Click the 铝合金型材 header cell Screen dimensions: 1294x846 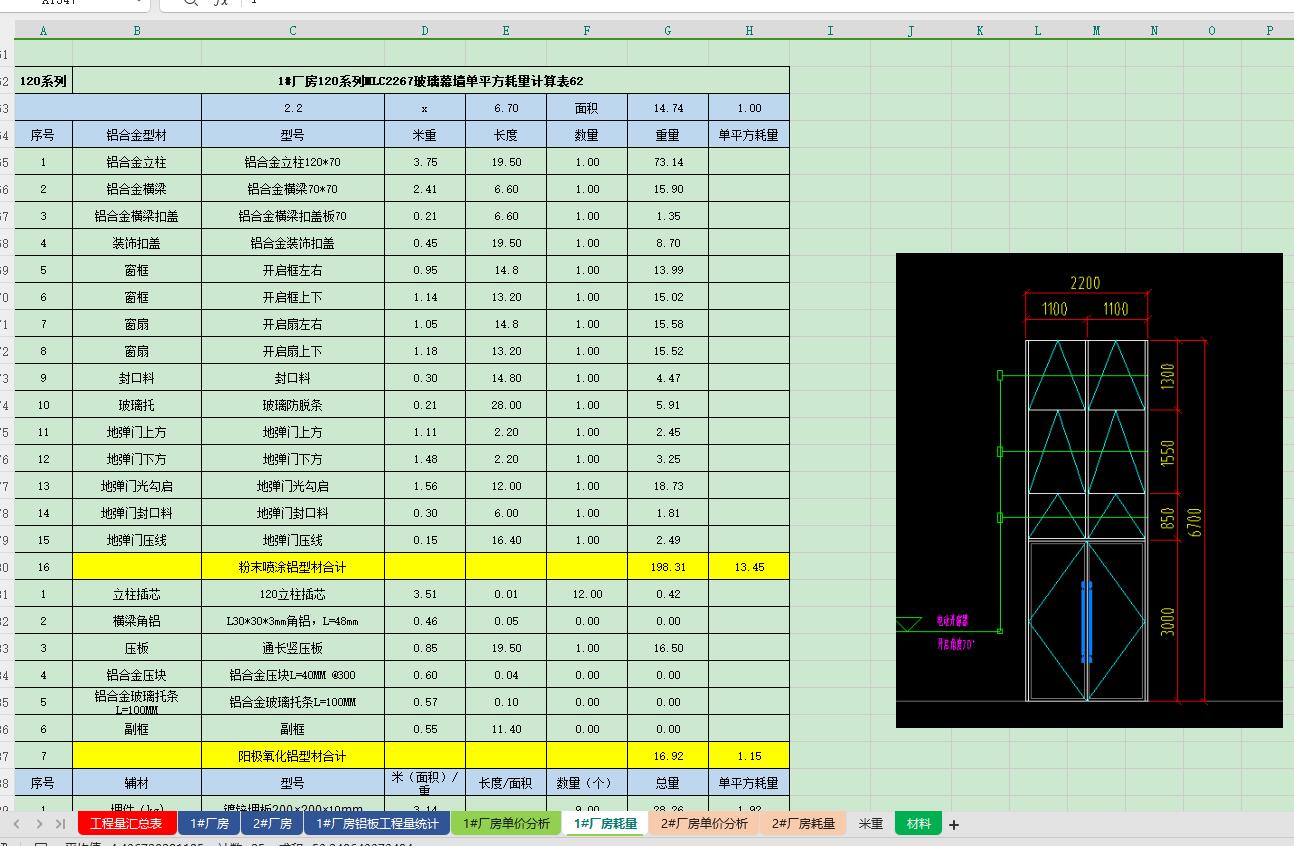click(x=137, y=135)
